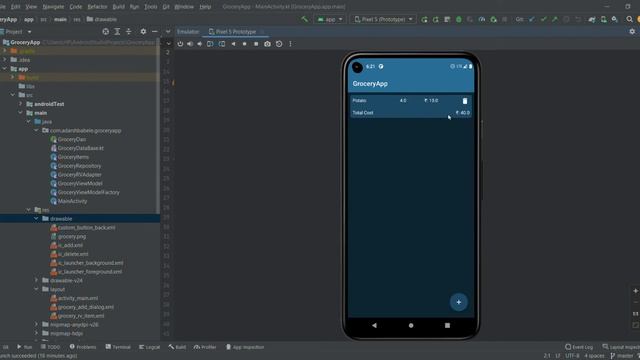Screen dimensions: 640x360
Task: Select GroceryViewModelFactory file
Action: point(89,192)
